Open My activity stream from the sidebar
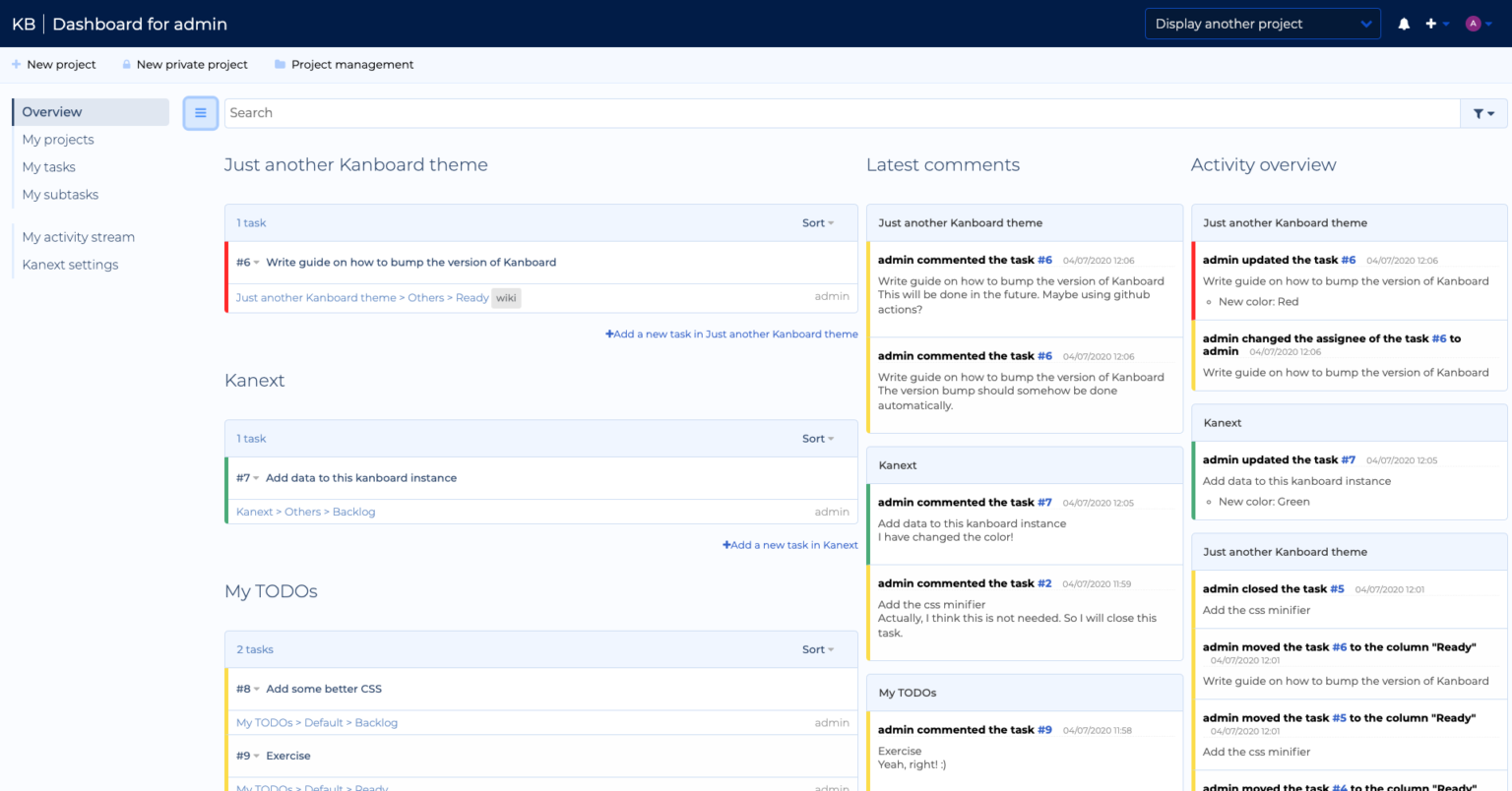Image resolution: width=1512 pixels, height=791 pixels. pyautogui.click(x=79, y=237)
